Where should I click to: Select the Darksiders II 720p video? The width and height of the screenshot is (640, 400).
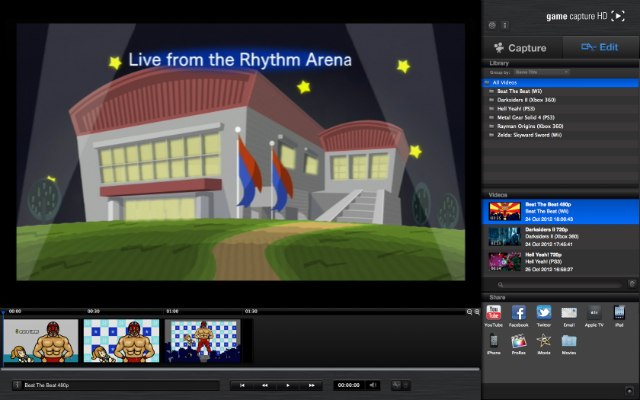tap(560, 237)
